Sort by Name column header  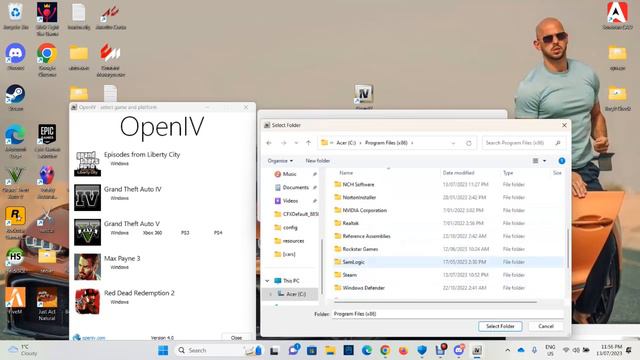pos(346,173)
